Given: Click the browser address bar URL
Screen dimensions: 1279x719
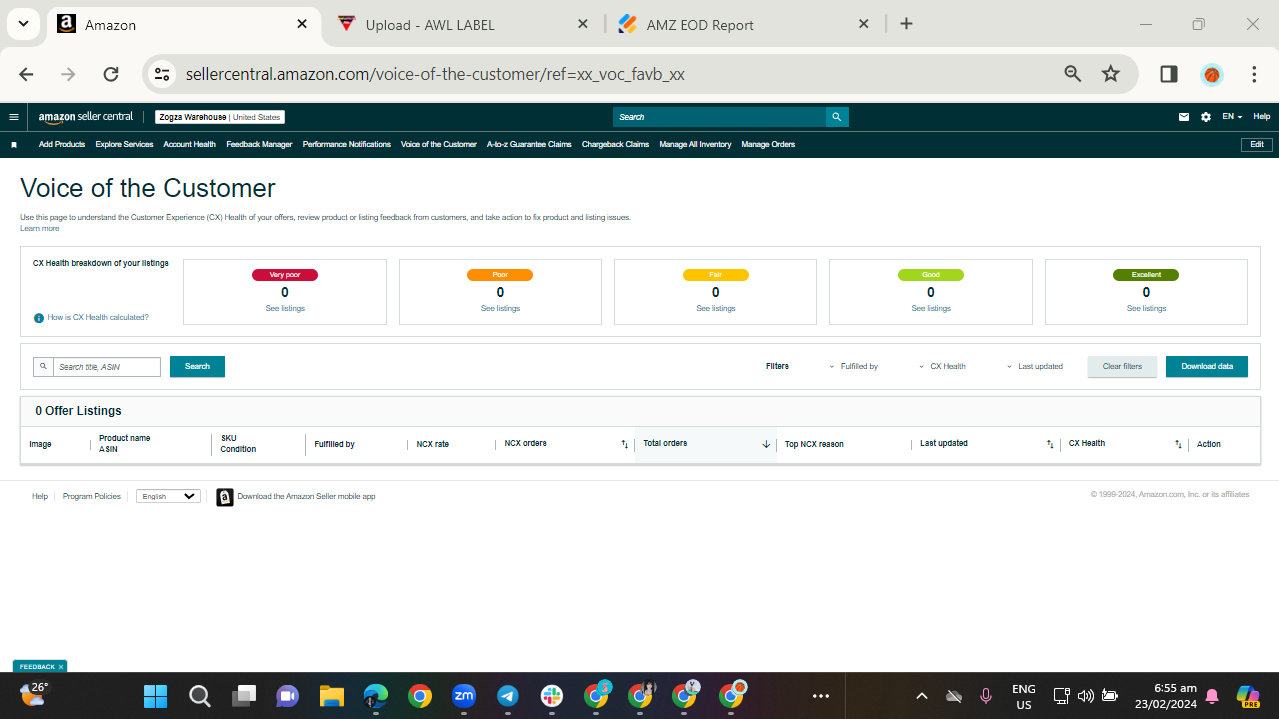Looking at the screenshot, I should point(435,74).
